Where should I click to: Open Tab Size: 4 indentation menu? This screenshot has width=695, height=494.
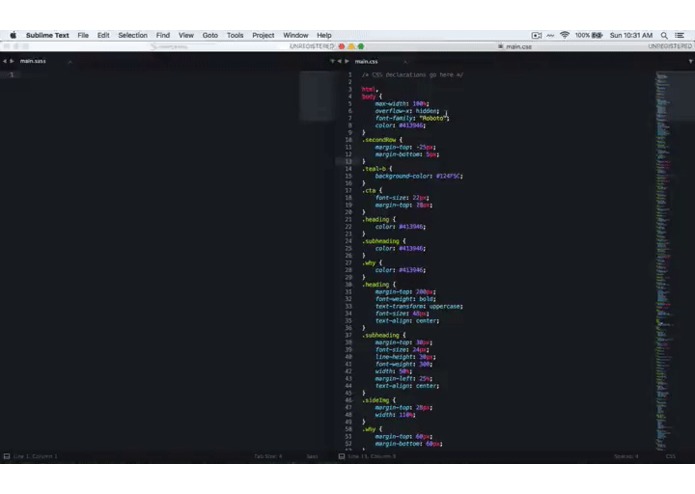[x=268, y=456]
